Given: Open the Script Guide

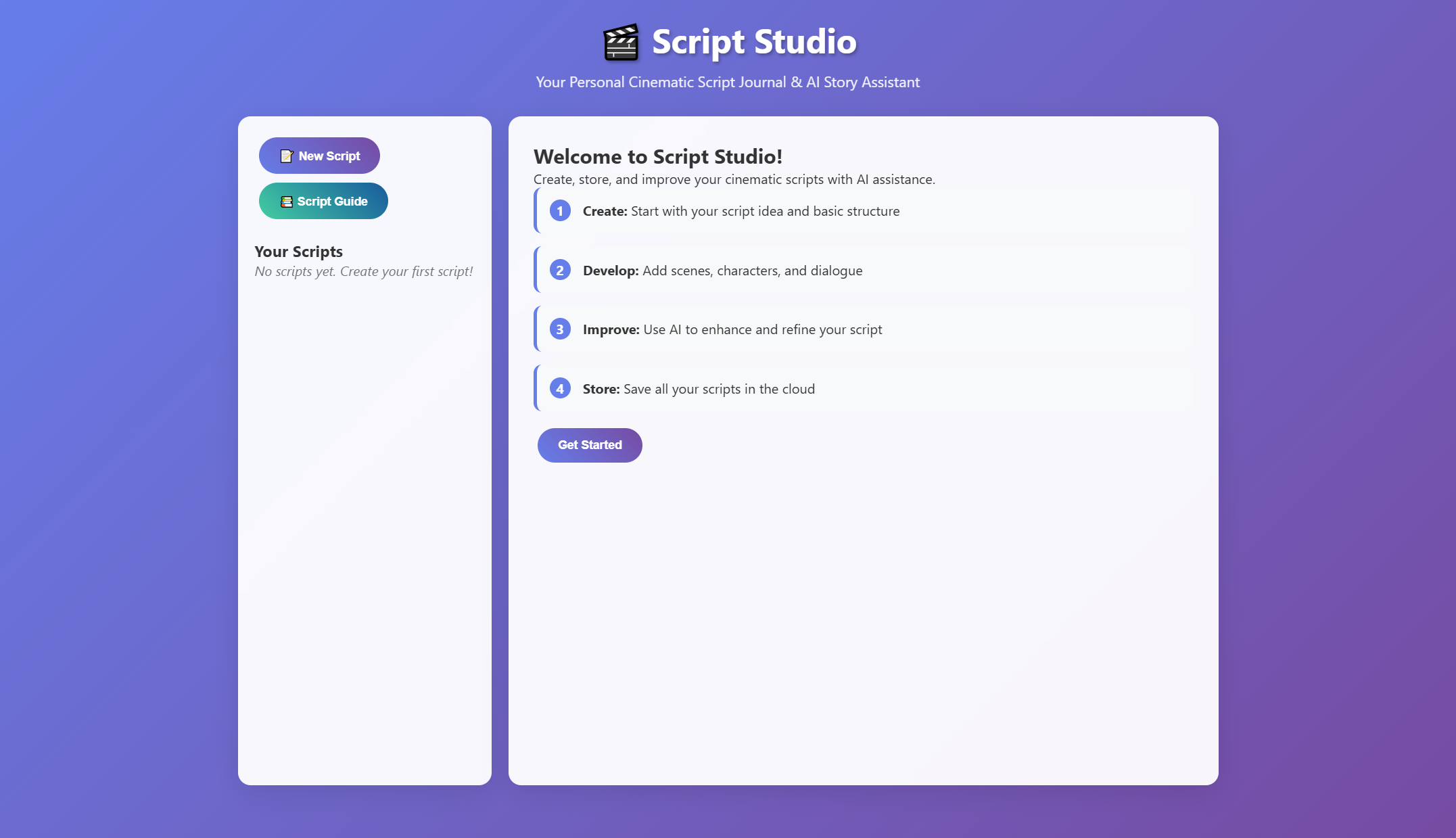Looking at the screenshot, I should click(323, 201).
